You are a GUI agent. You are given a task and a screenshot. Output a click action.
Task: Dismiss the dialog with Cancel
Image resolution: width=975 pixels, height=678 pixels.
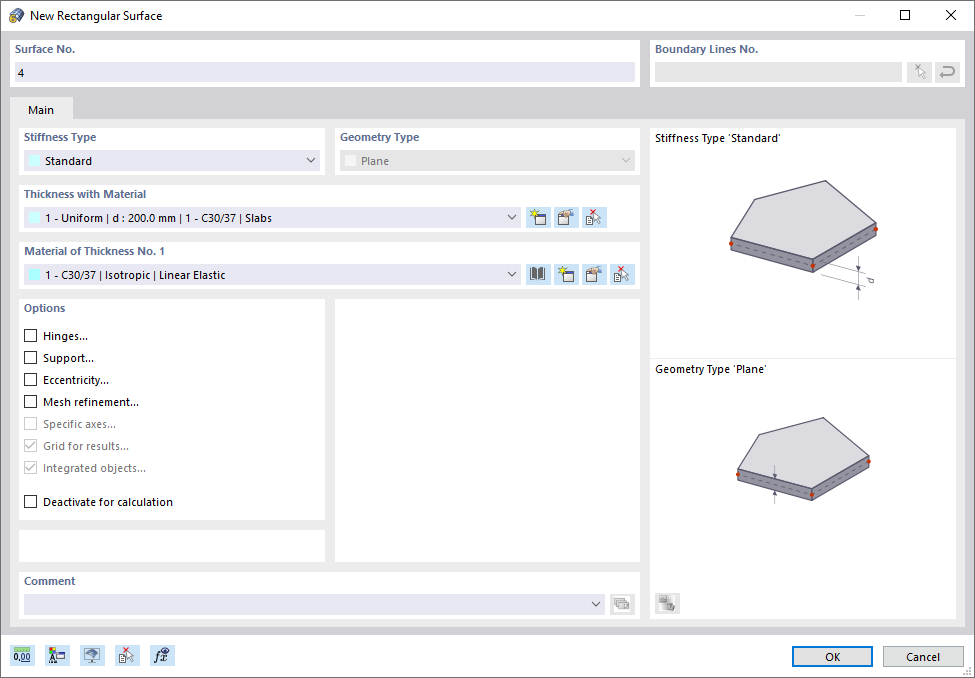[922, 656]
